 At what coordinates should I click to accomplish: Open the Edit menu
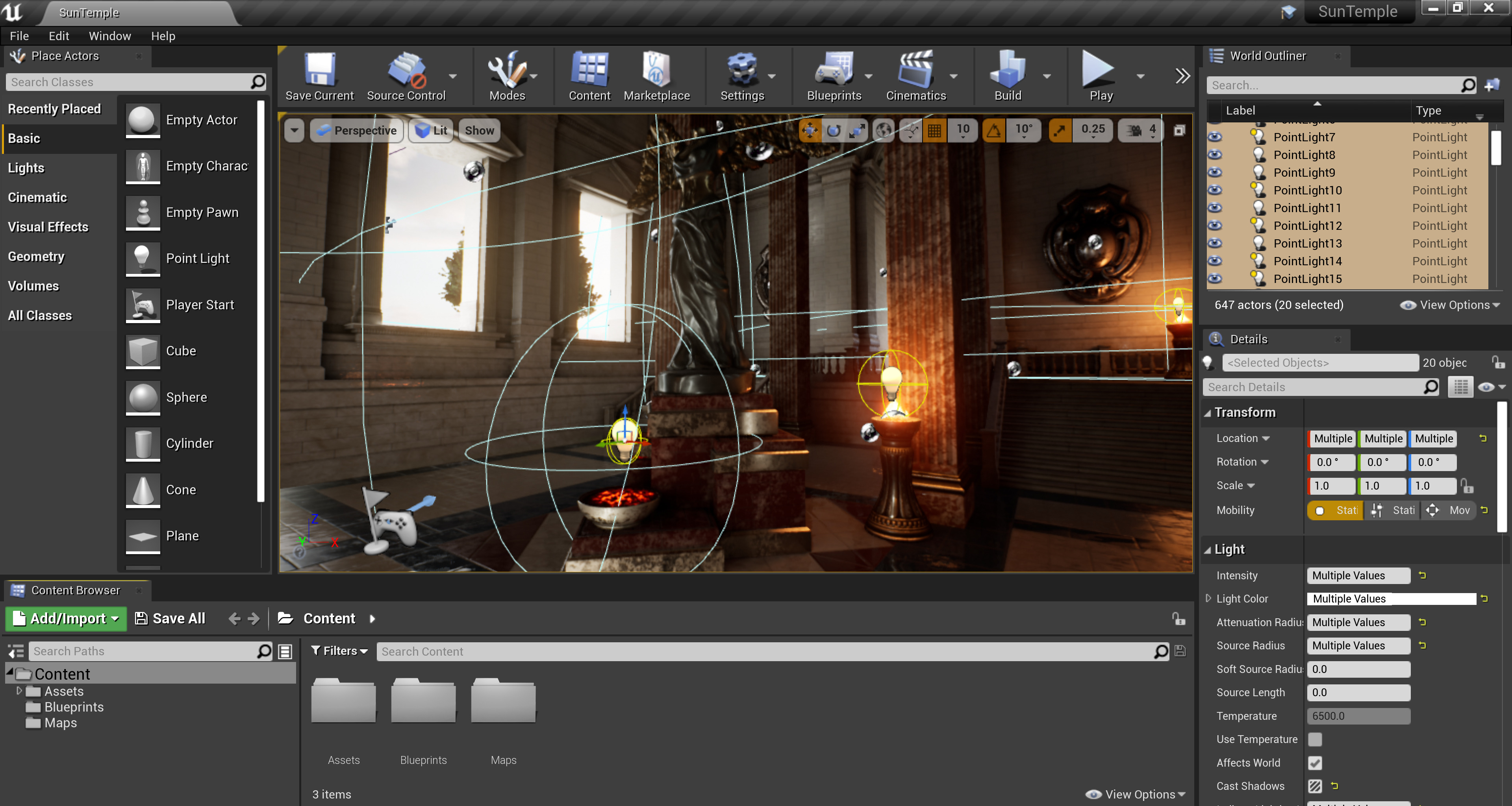coord(58,36)
